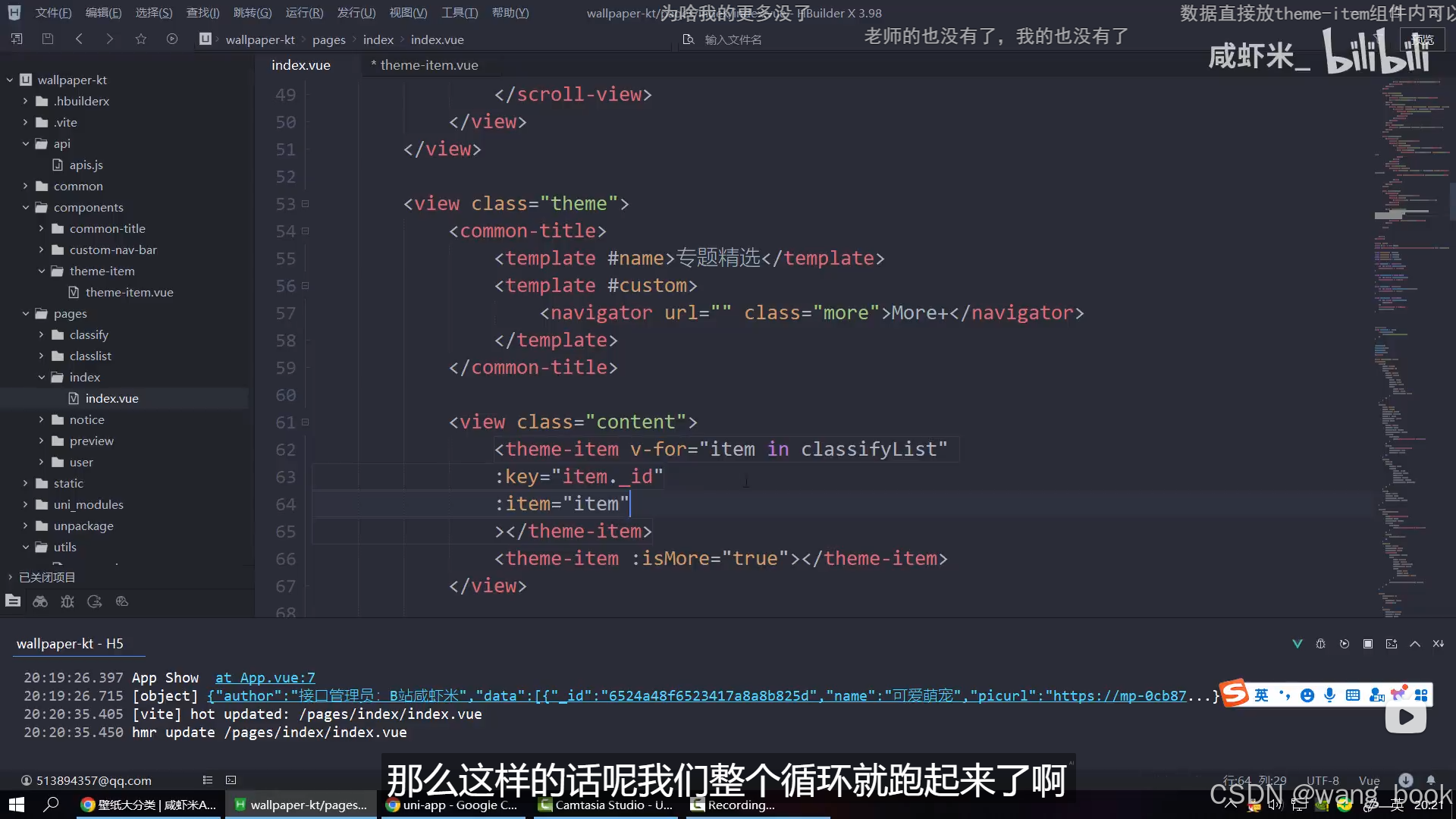Switch to theme-item.vue tab
1456x819 pixels.
(x=428, y=65)
